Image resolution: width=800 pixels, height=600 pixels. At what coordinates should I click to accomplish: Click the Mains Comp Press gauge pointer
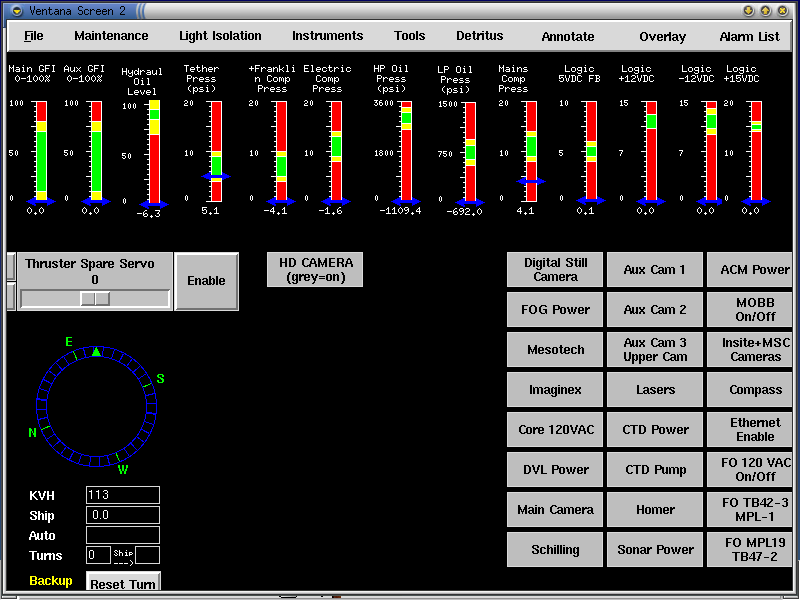tap(531, 181)
